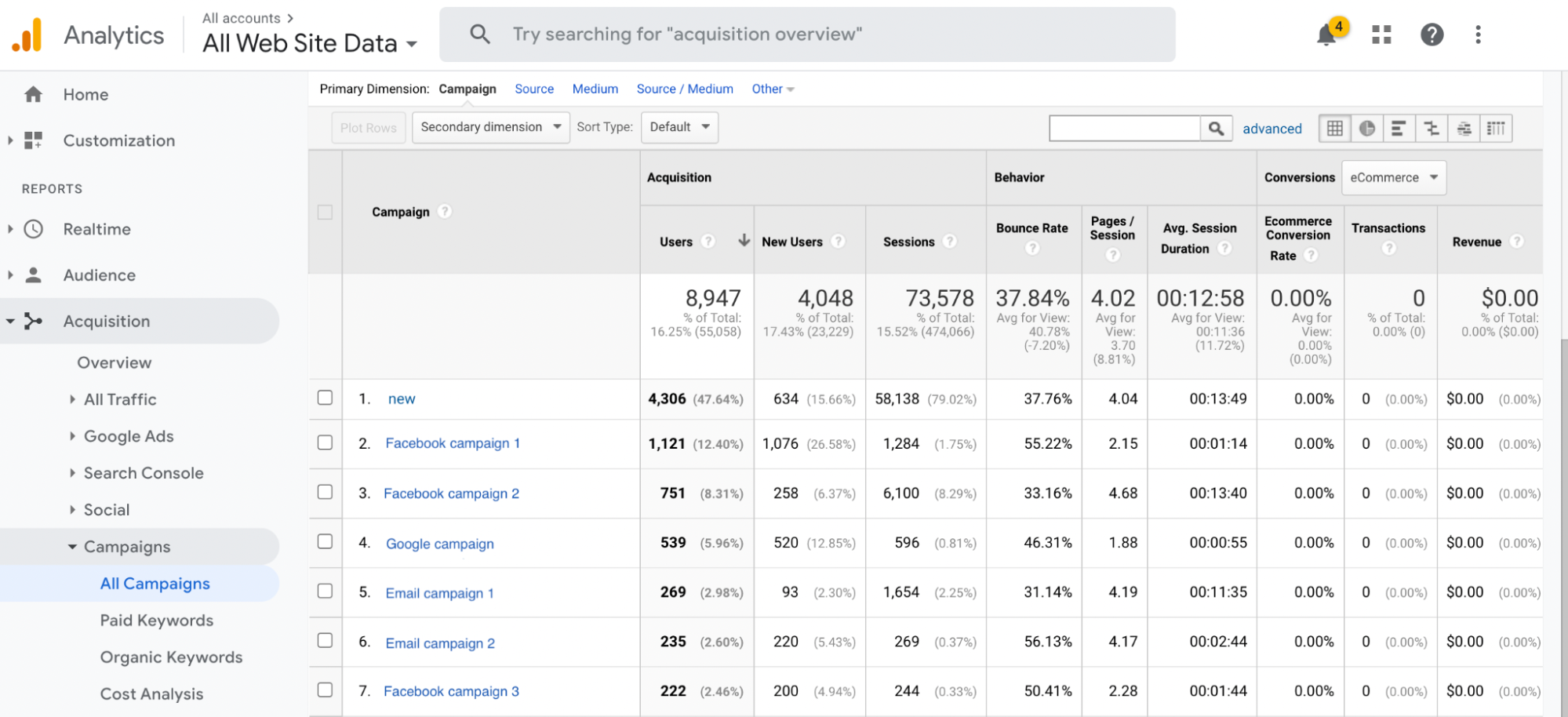Switch to pivot table view icon
Viewport: 1568px width, 717px height.
click(x=1496, y=128)
